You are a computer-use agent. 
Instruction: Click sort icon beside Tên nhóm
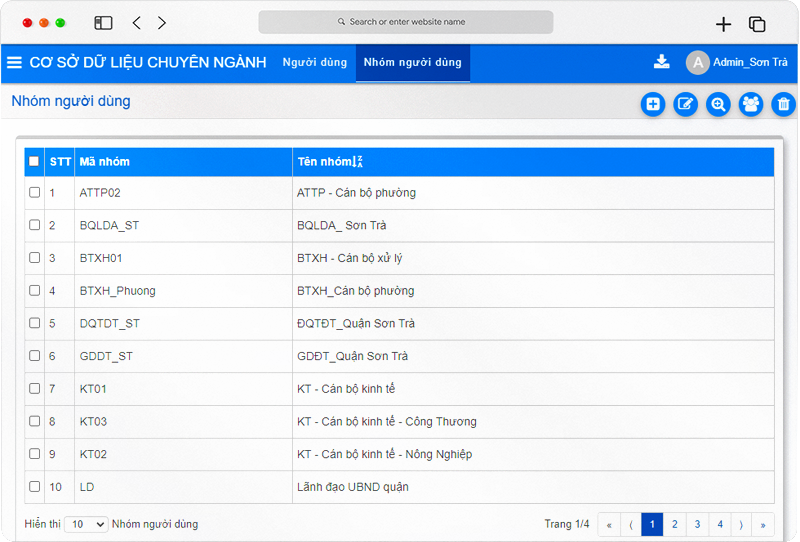tap(357, 162)
